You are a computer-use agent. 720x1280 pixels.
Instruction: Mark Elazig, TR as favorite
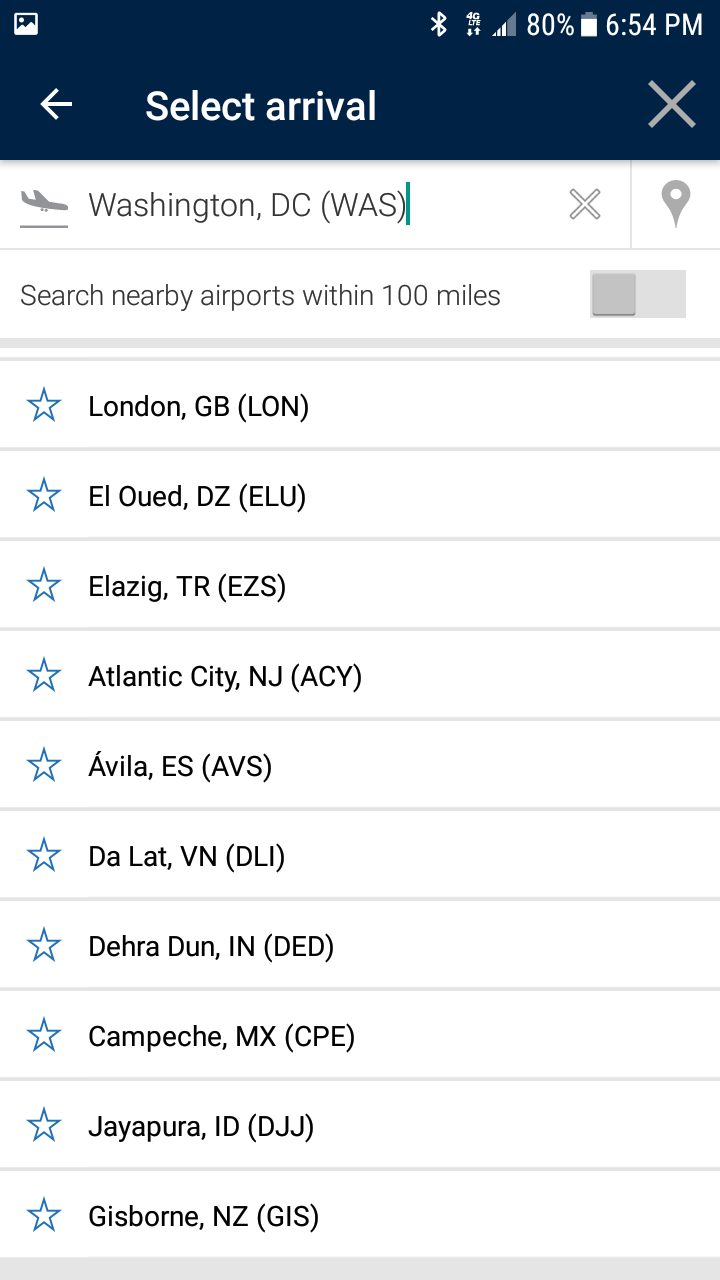pos(44,585)
